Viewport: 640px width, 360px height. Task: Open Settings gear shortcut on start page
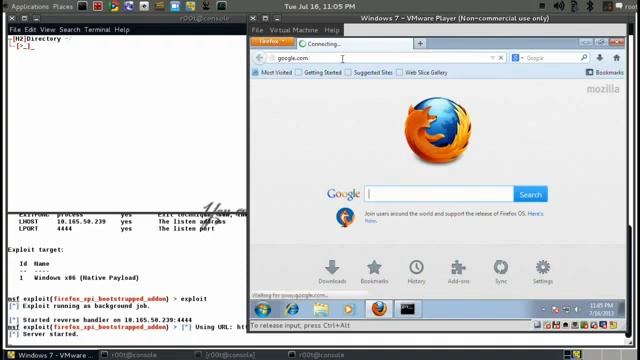pyautogui.click(x=543, y=272)
